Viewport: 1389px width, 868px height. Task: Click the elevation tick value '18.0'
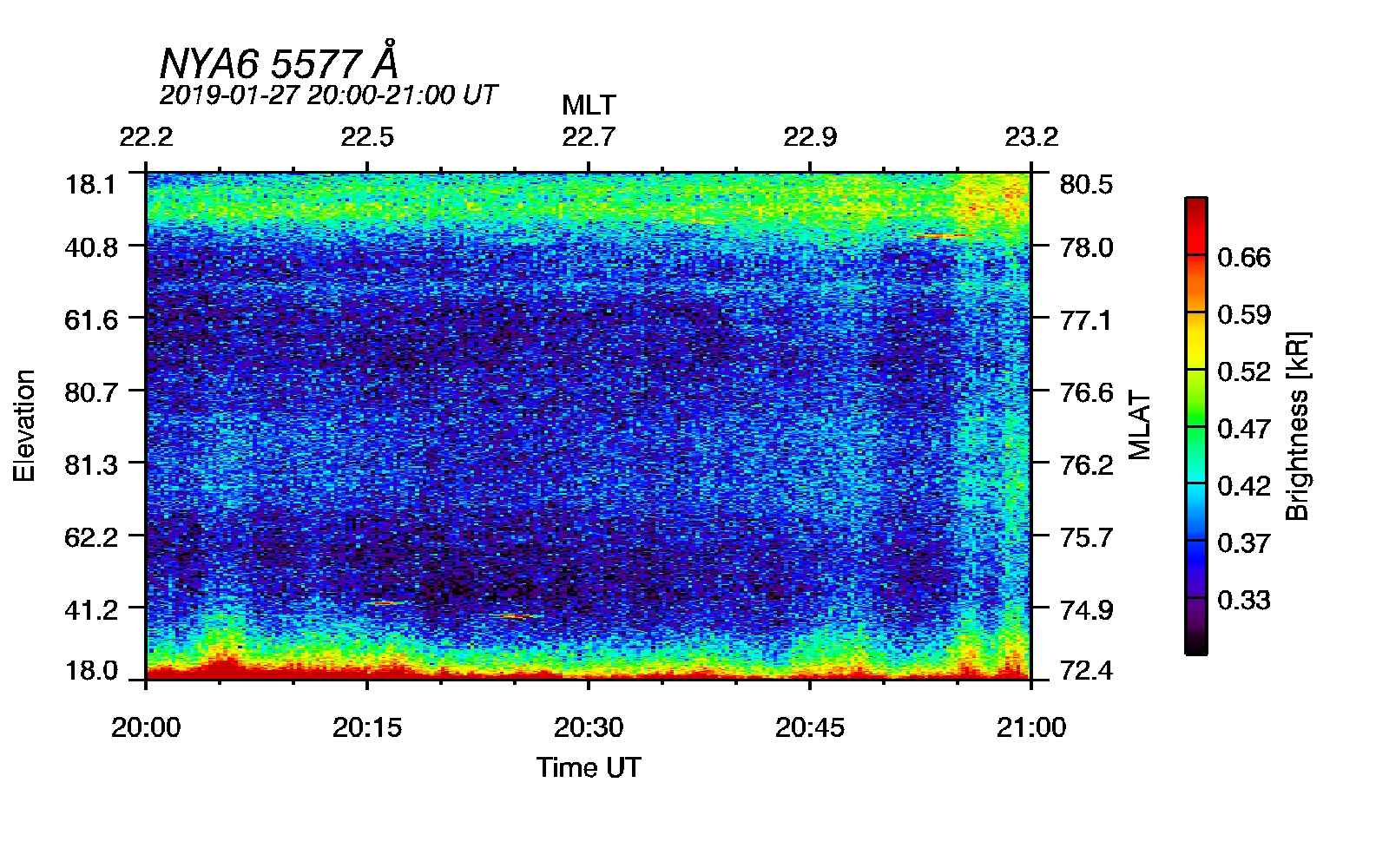click(91, 670)
